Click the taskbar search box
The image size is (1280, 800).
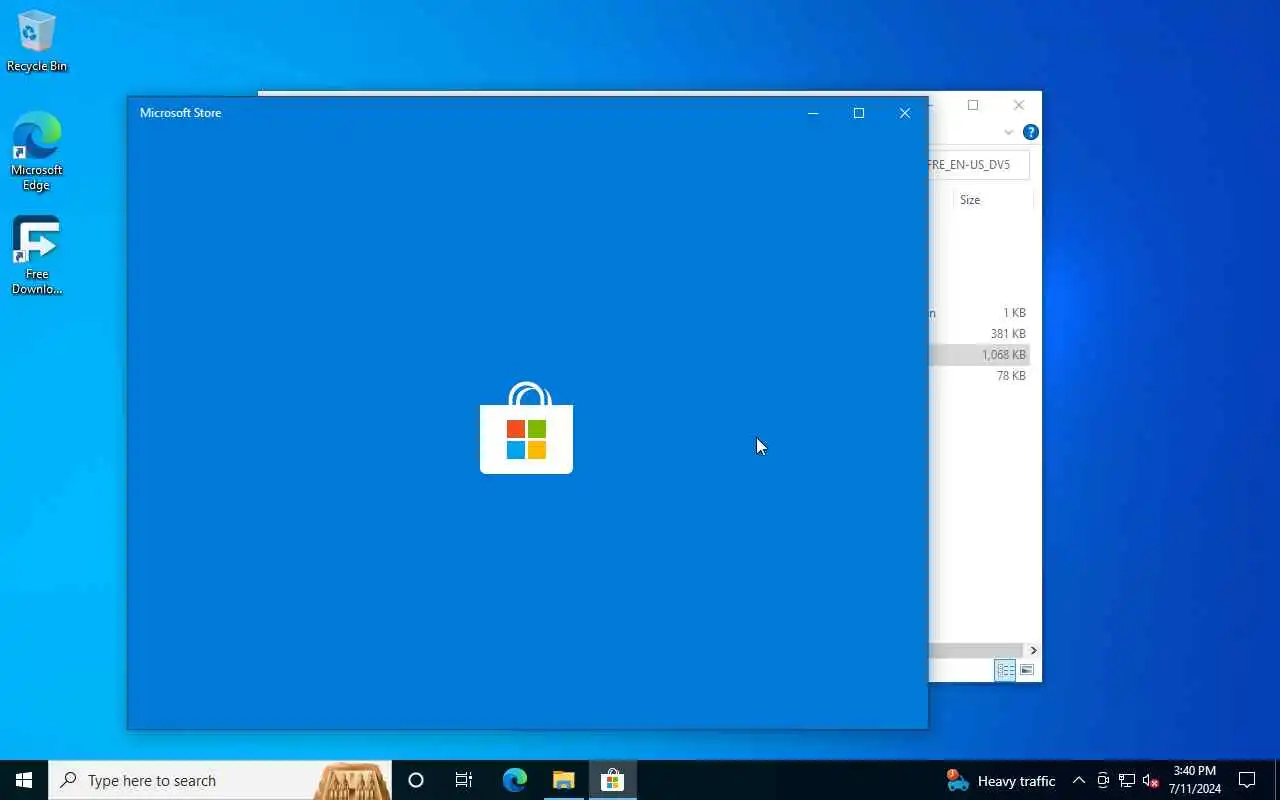pos(220,780)
